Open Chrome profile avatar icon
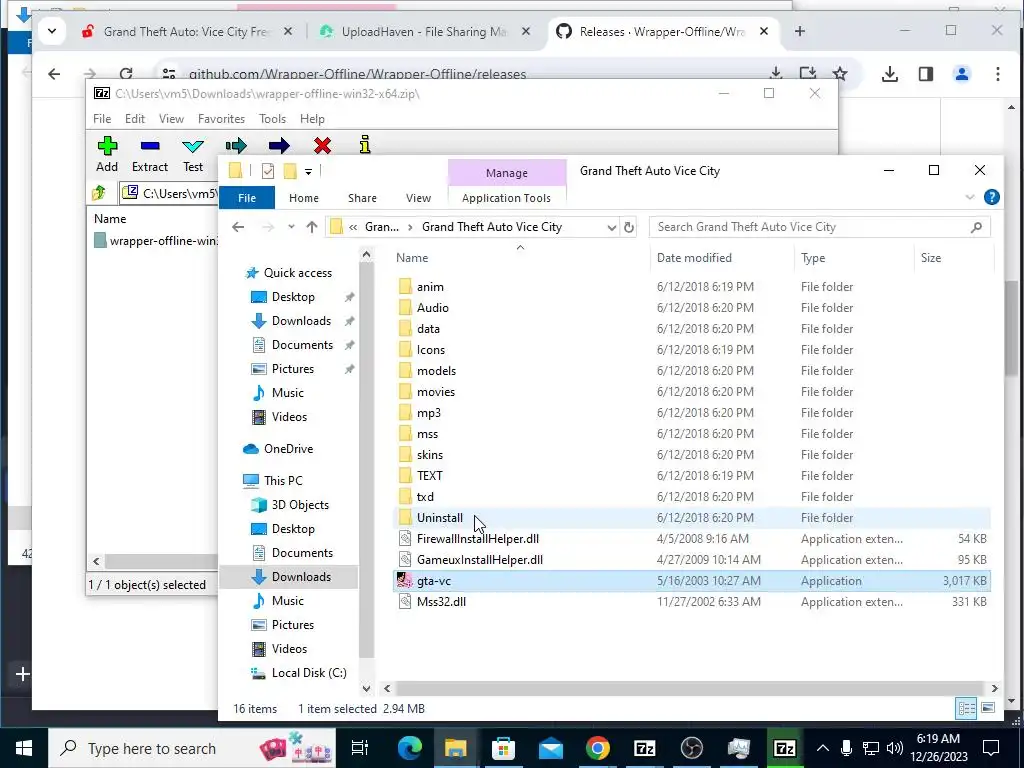Viewport: 1024px width, 768px height. click(961, 74)
